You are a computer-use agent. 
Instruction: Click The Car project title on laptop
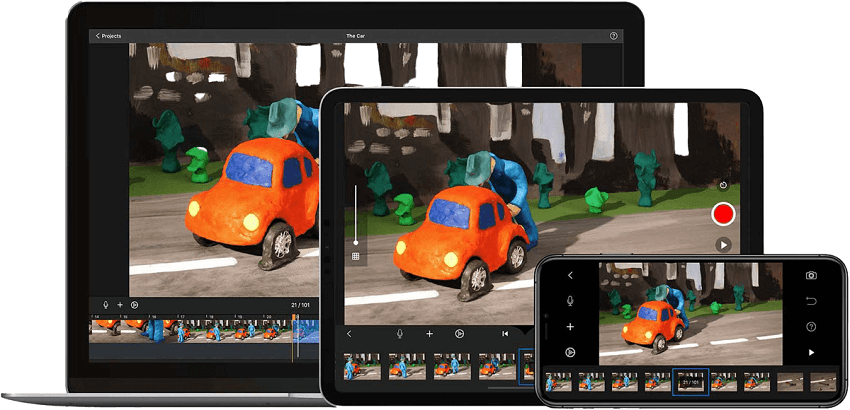[356, 36]
